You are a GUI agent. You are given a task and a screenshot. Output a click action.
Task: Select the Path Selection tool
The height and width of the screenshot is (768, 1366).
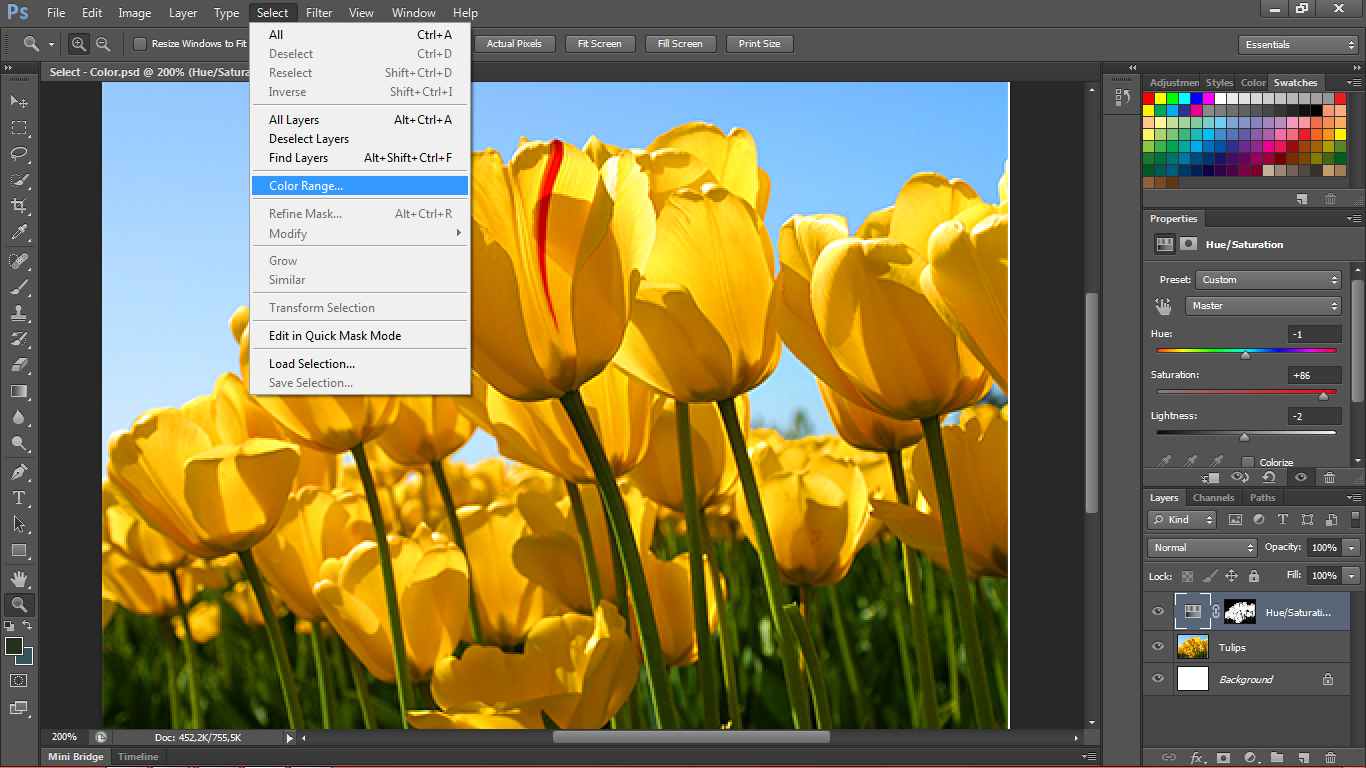[19, 524]
